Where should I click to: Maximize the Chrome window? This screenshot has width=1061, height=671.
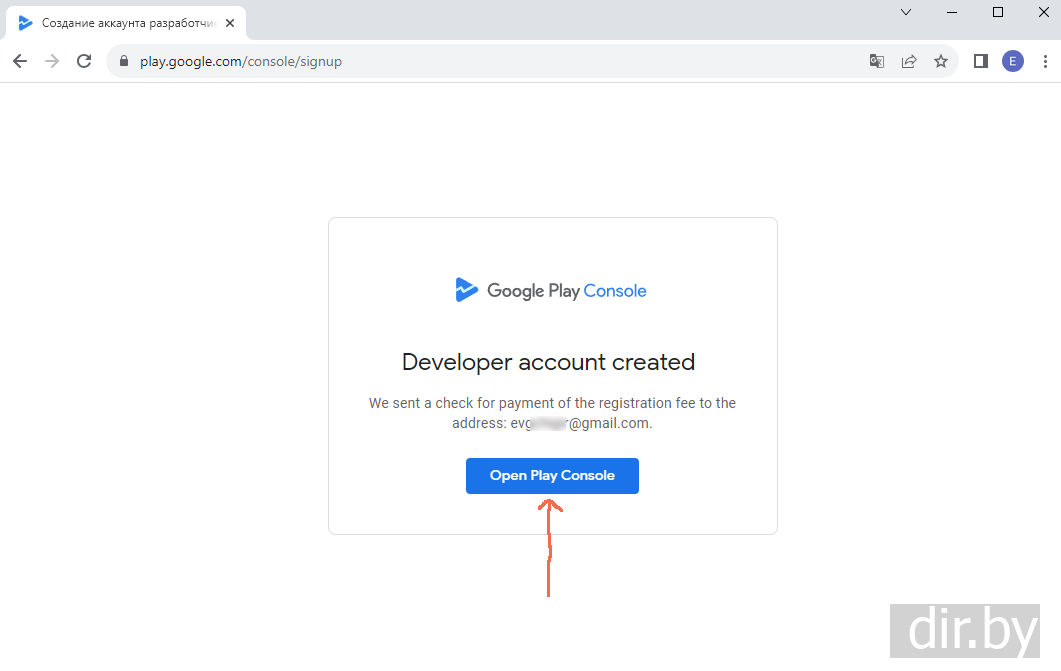point(998,12)
